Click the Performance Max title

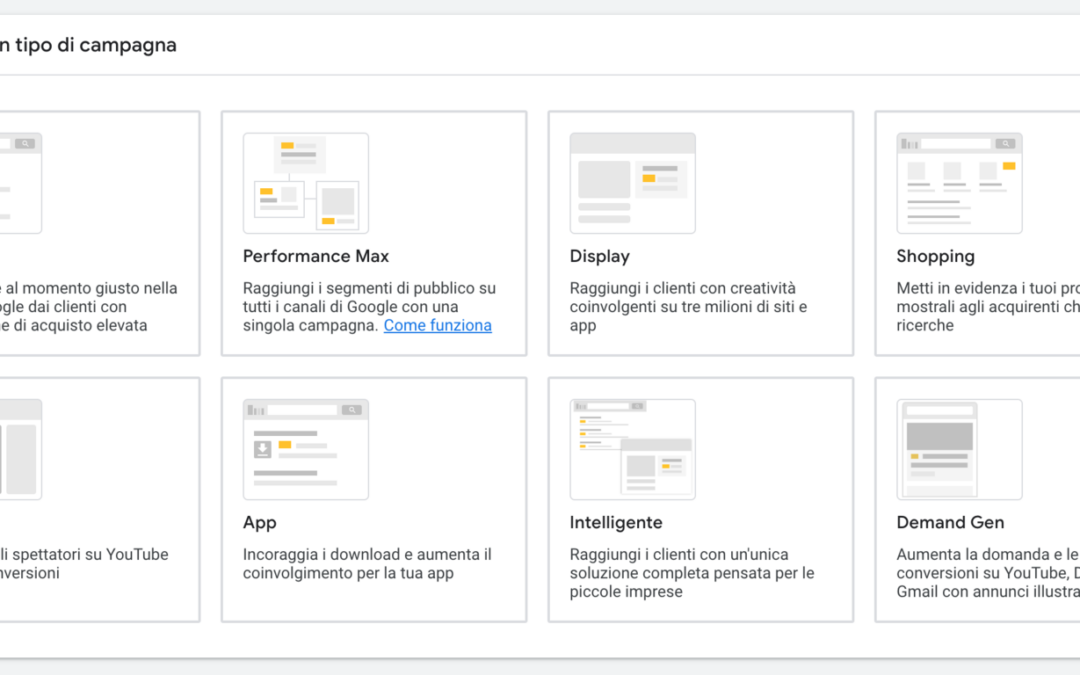(x=315, y=256)
